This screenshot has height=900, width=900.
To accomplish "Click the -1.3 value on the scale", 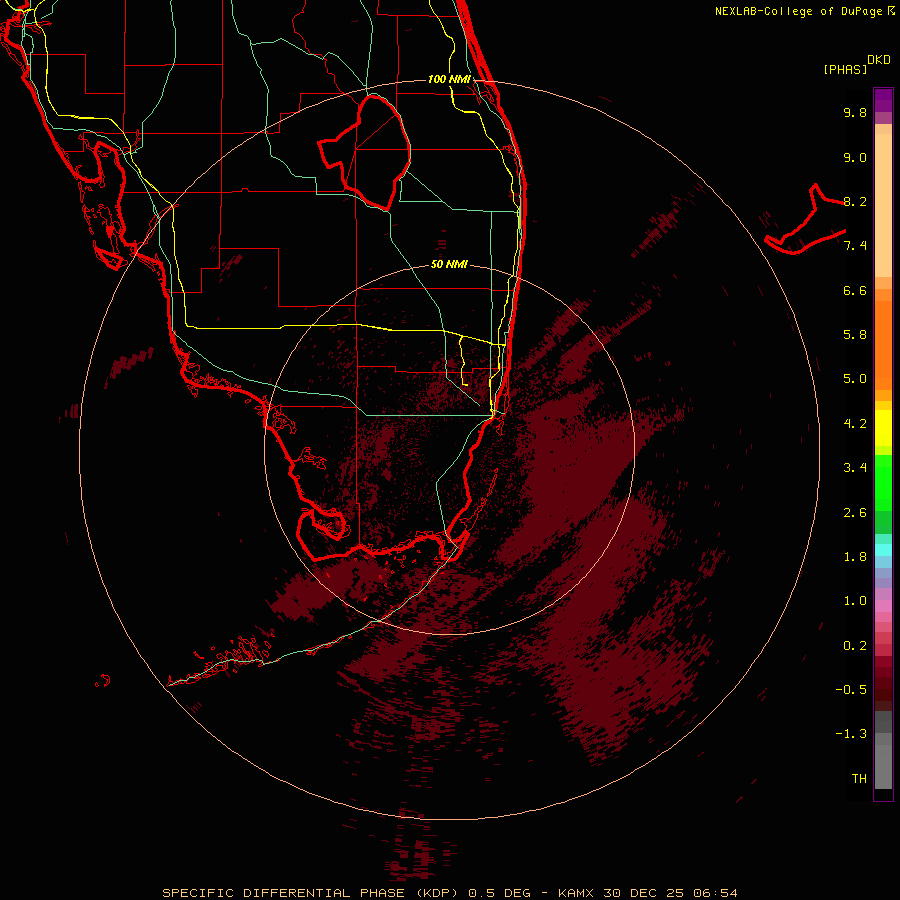I will tap(851, 734).
